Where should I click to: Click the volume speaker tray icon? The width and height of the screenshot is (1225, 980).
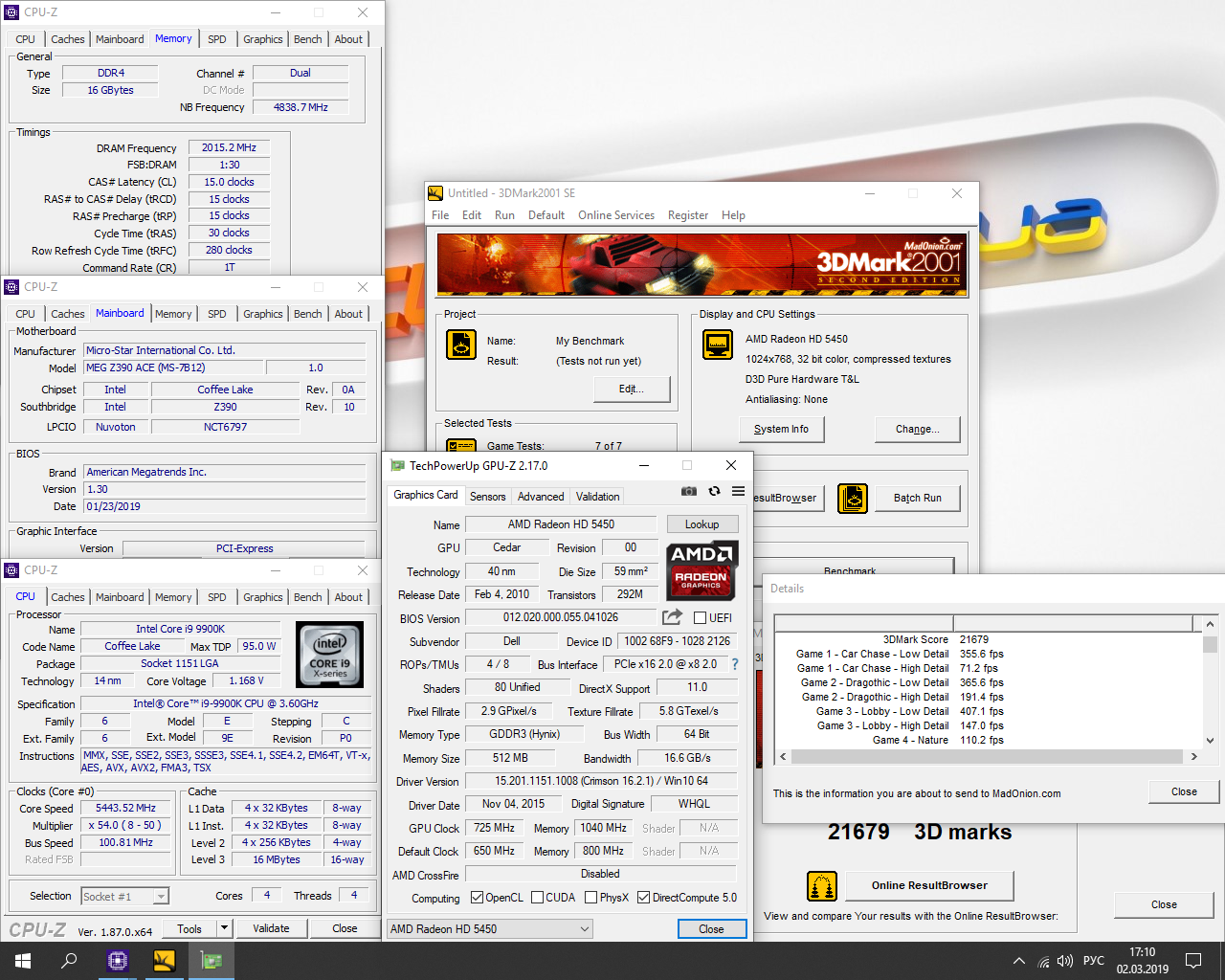point(1065,961)
